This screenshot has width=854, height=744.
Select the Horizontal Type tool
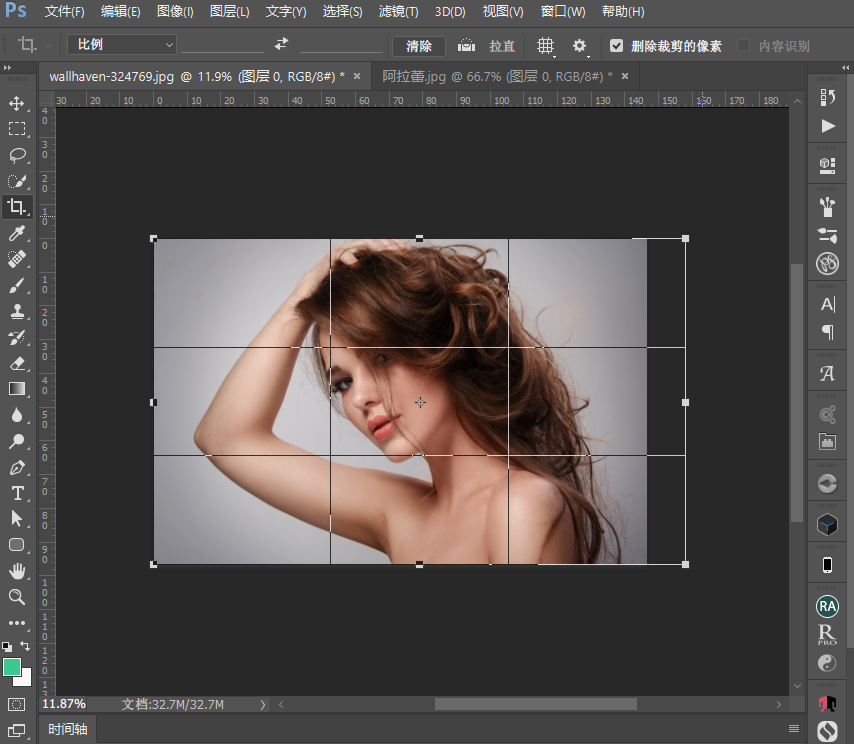[17, 493]
